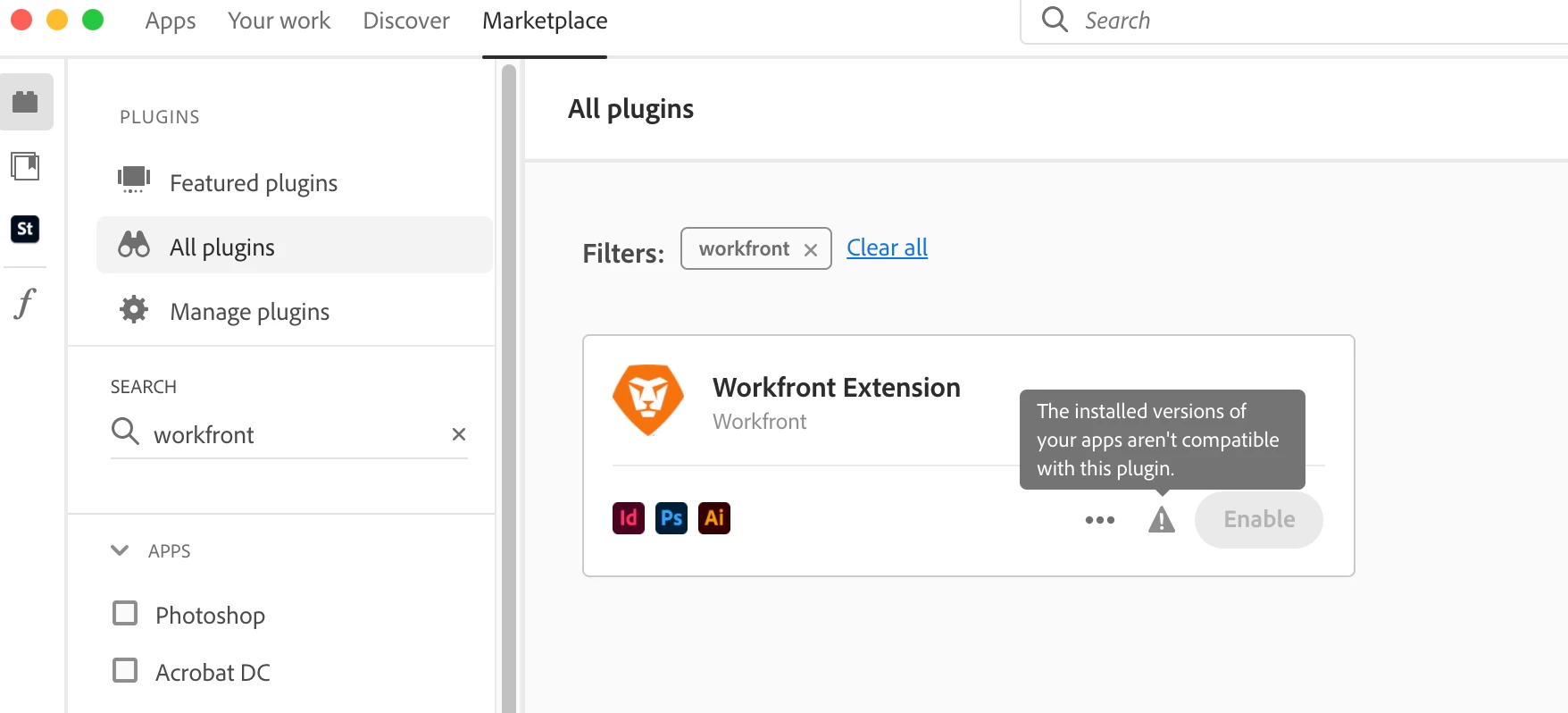Open the Workfront Extension title
This screenshot has height=713, width=1568.
tap(837, 387)
